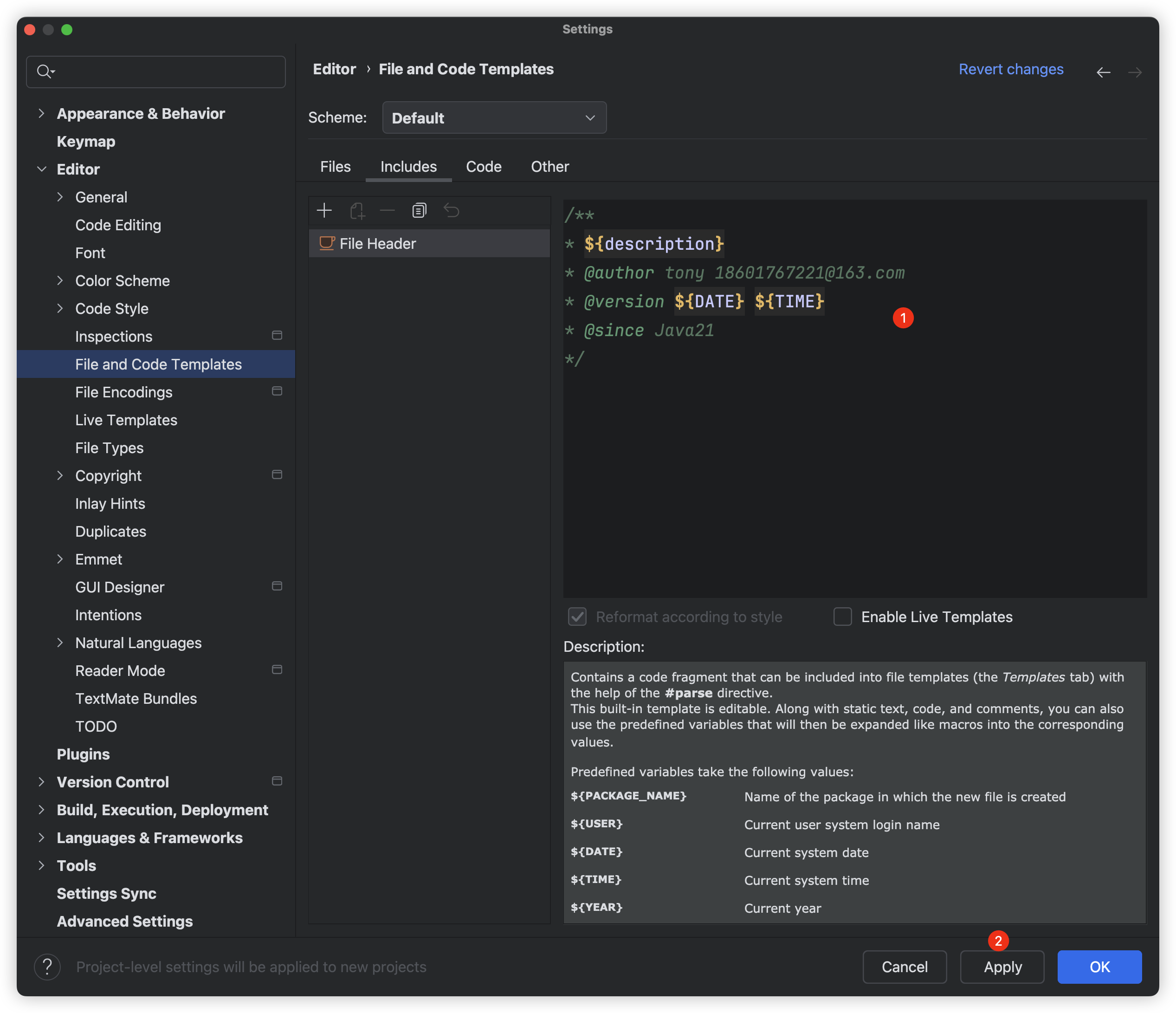
Task: Expand Appearance & Behavior tree node
Action: tap(41, 114)
